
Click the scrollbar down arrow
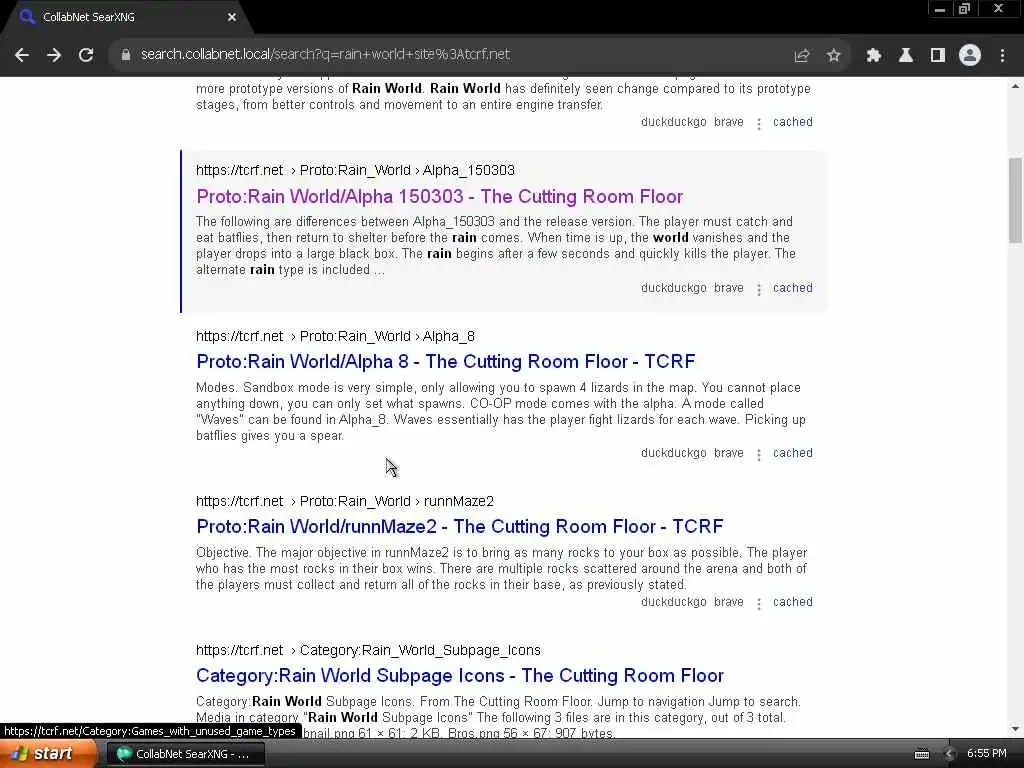pyautogui.click(x=1016, y=729)
